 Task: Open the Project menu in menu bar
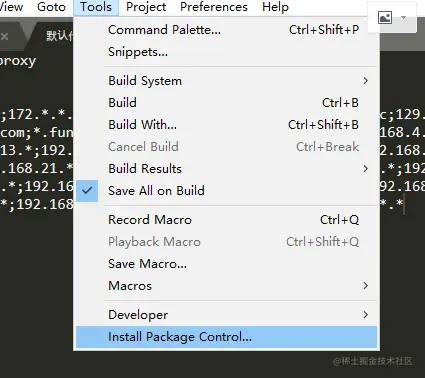coord(146,7)
